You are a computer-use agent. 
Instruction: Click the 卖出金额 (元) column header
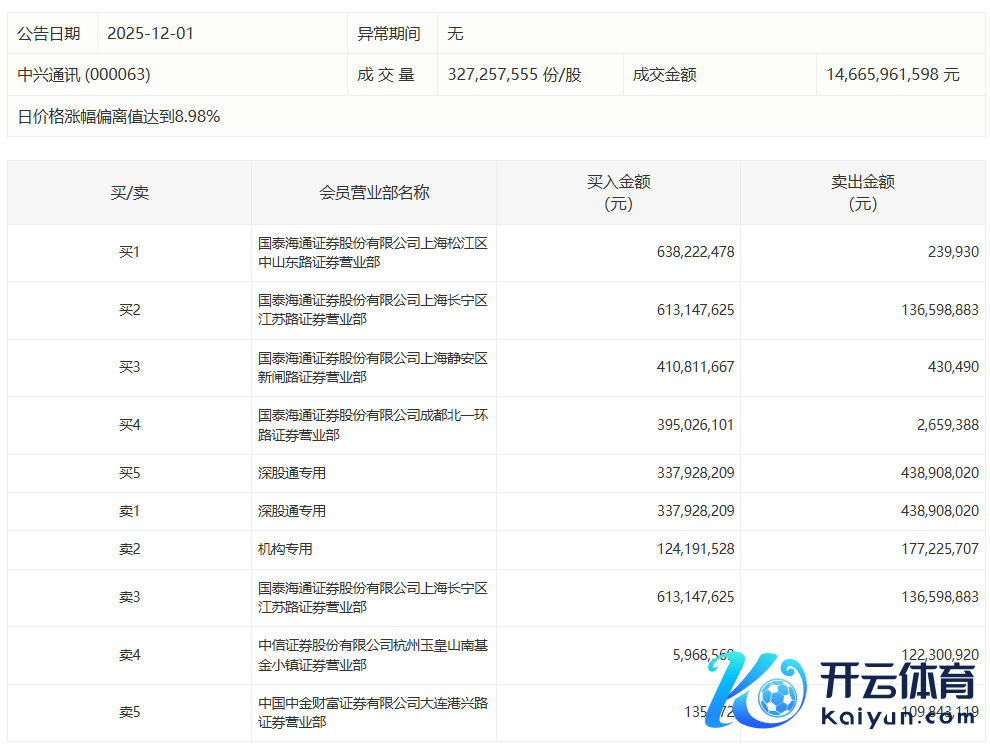tap(862, 192)
